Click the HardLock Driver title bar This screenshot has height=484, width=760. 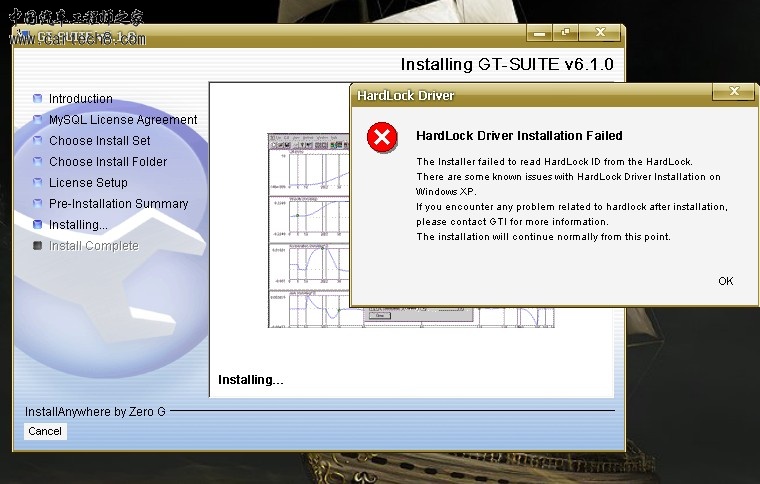pyautogui.click(x=530, y=95)
